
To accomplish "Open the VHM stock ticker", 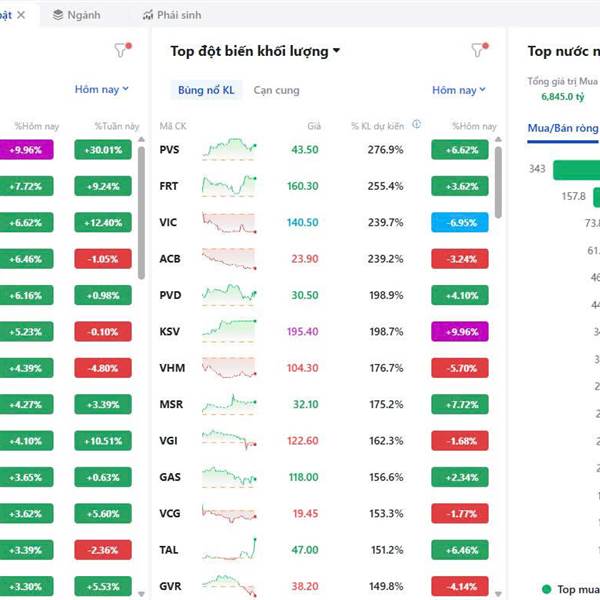I will 172,368.
